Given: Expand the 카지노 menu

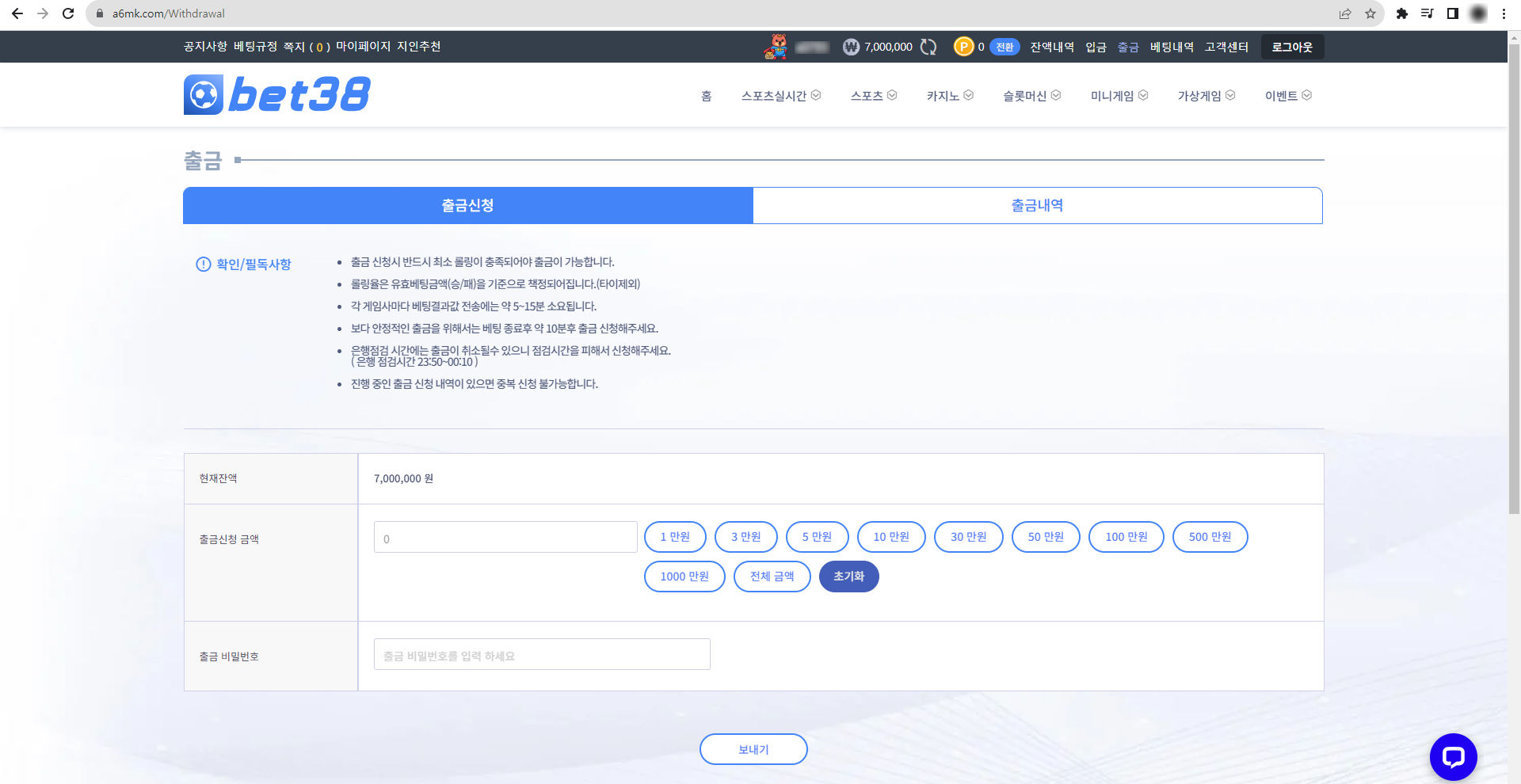Looking at the screenshot, I should (x=950, y=96).
